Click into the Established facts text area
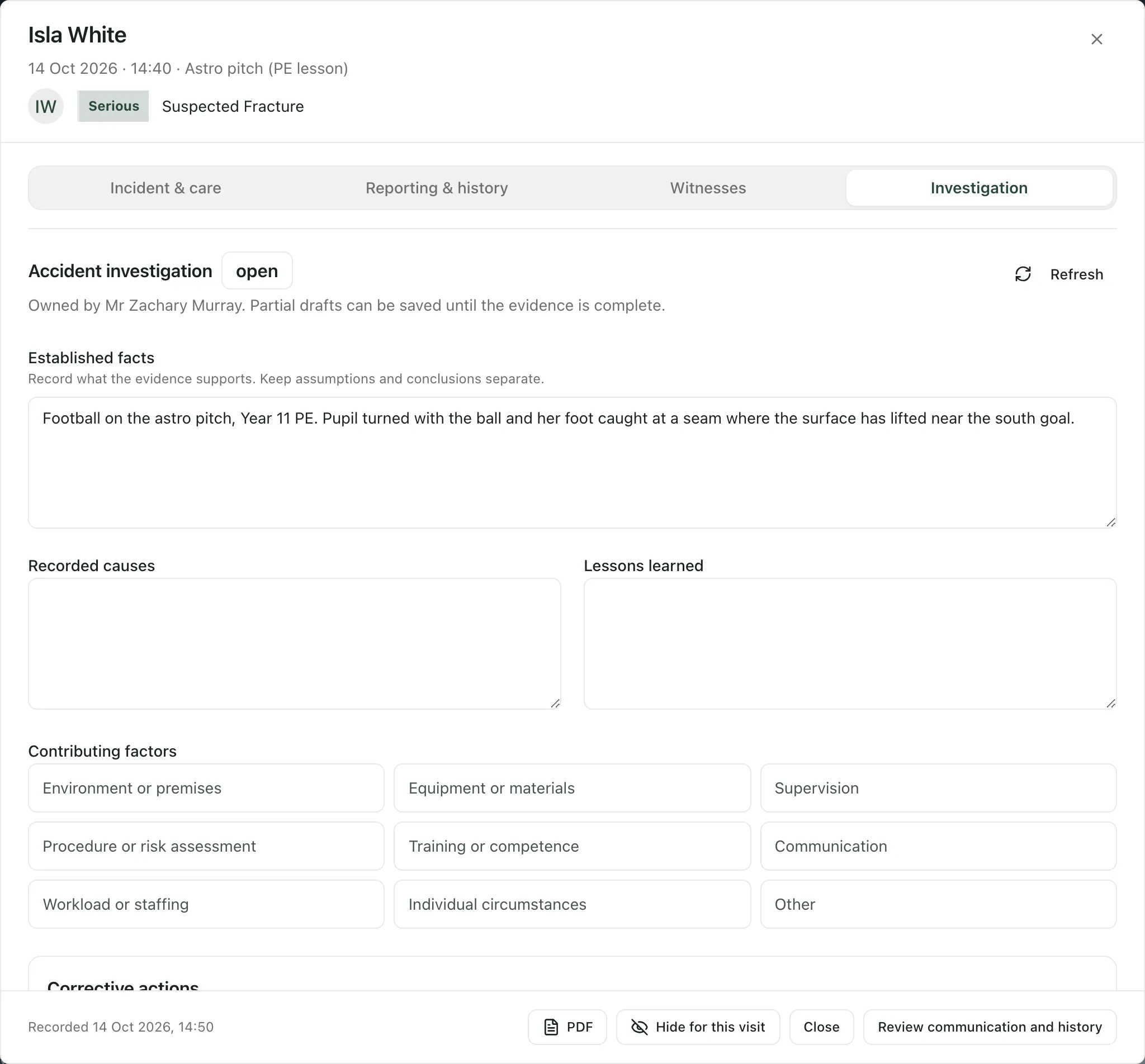 point(572,463)
